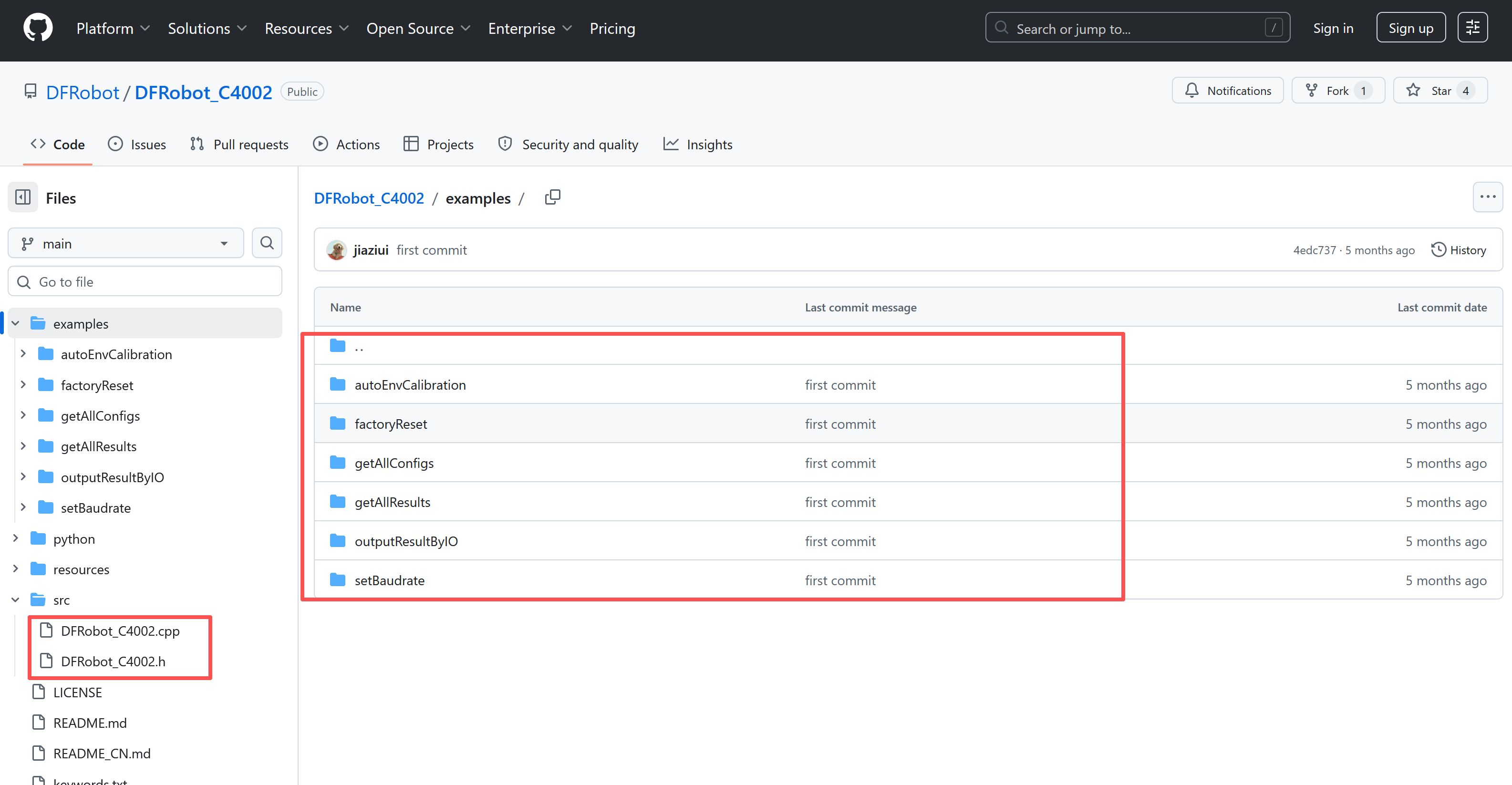
Task: Click the examples folder icon in sidebar
Action: (x=38, y=323)
